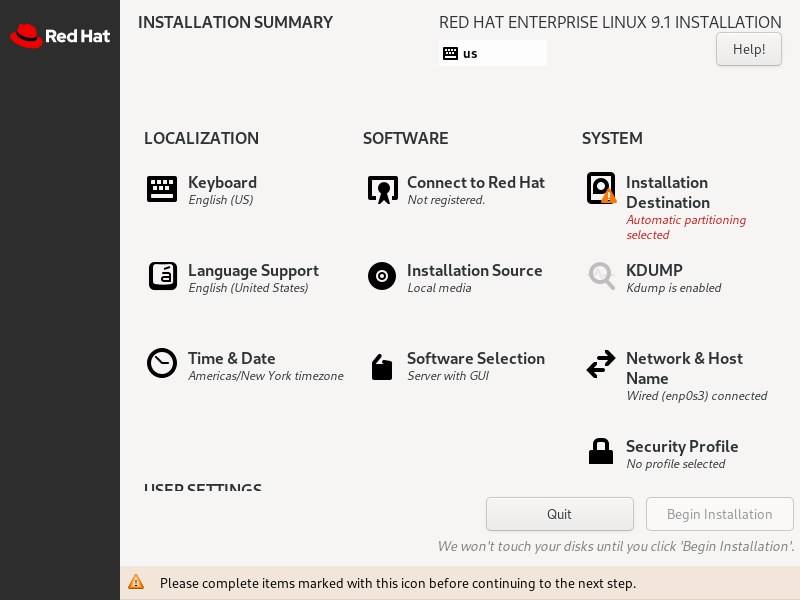This screenshot has width=800, height=600.
Task: Click 'Installation Destination' title
Action: [x=668, y=192]
